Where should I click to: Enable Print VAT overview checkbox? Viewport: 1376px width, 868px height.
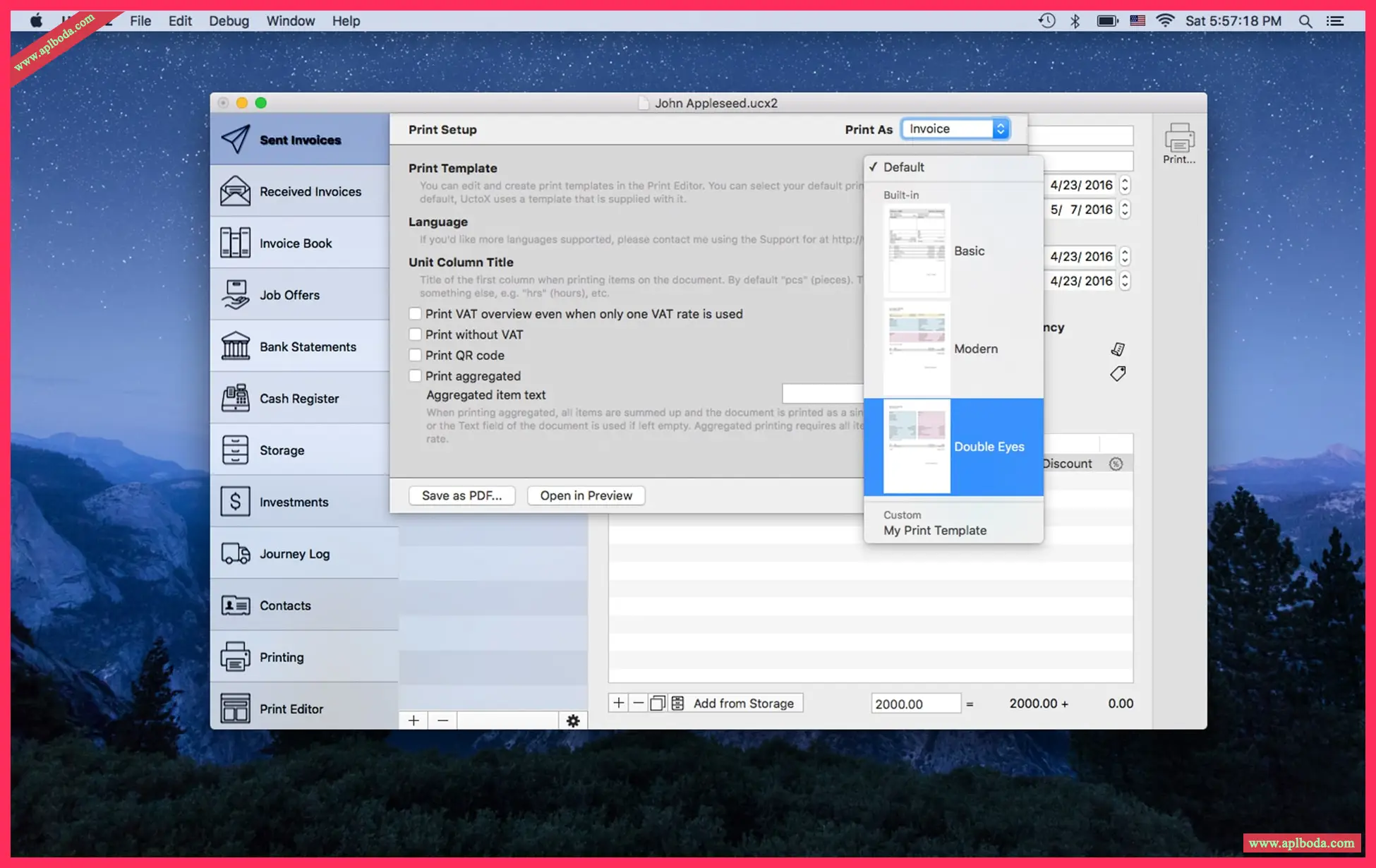pos(415,313)
